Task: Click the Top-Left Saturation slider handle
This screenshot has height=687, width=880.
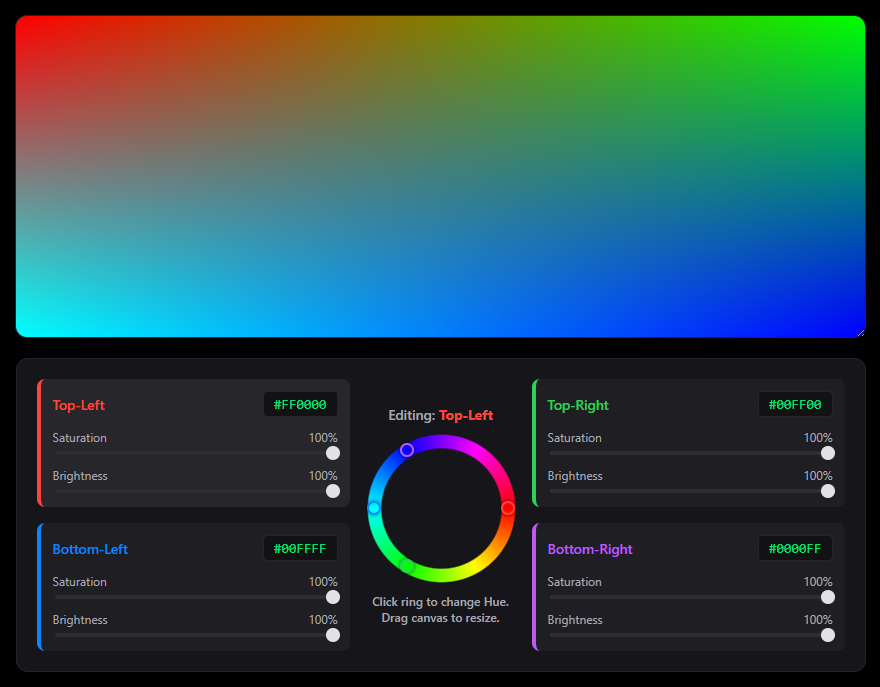Action: (x=333, y=453)
